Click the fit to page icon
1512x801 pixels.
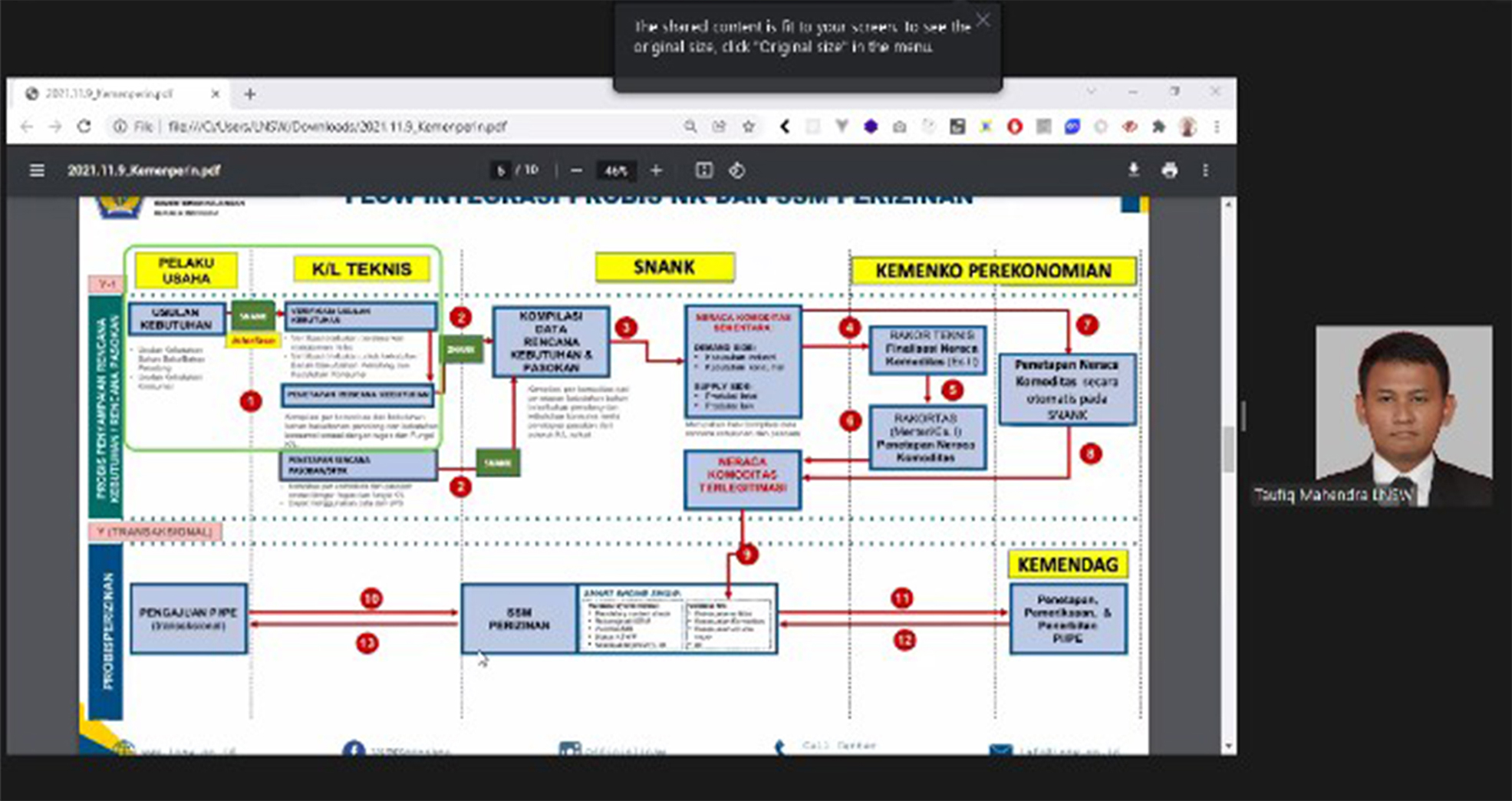point(703,170)
